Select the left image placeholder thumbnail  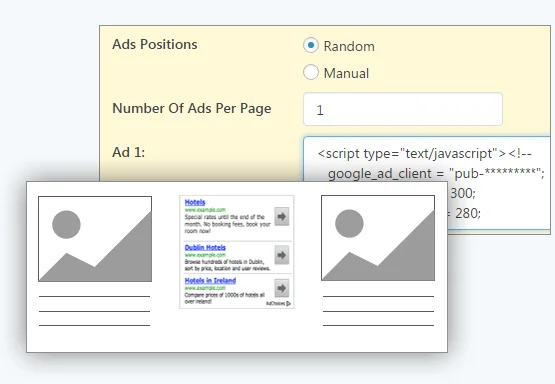click(95, 239)
